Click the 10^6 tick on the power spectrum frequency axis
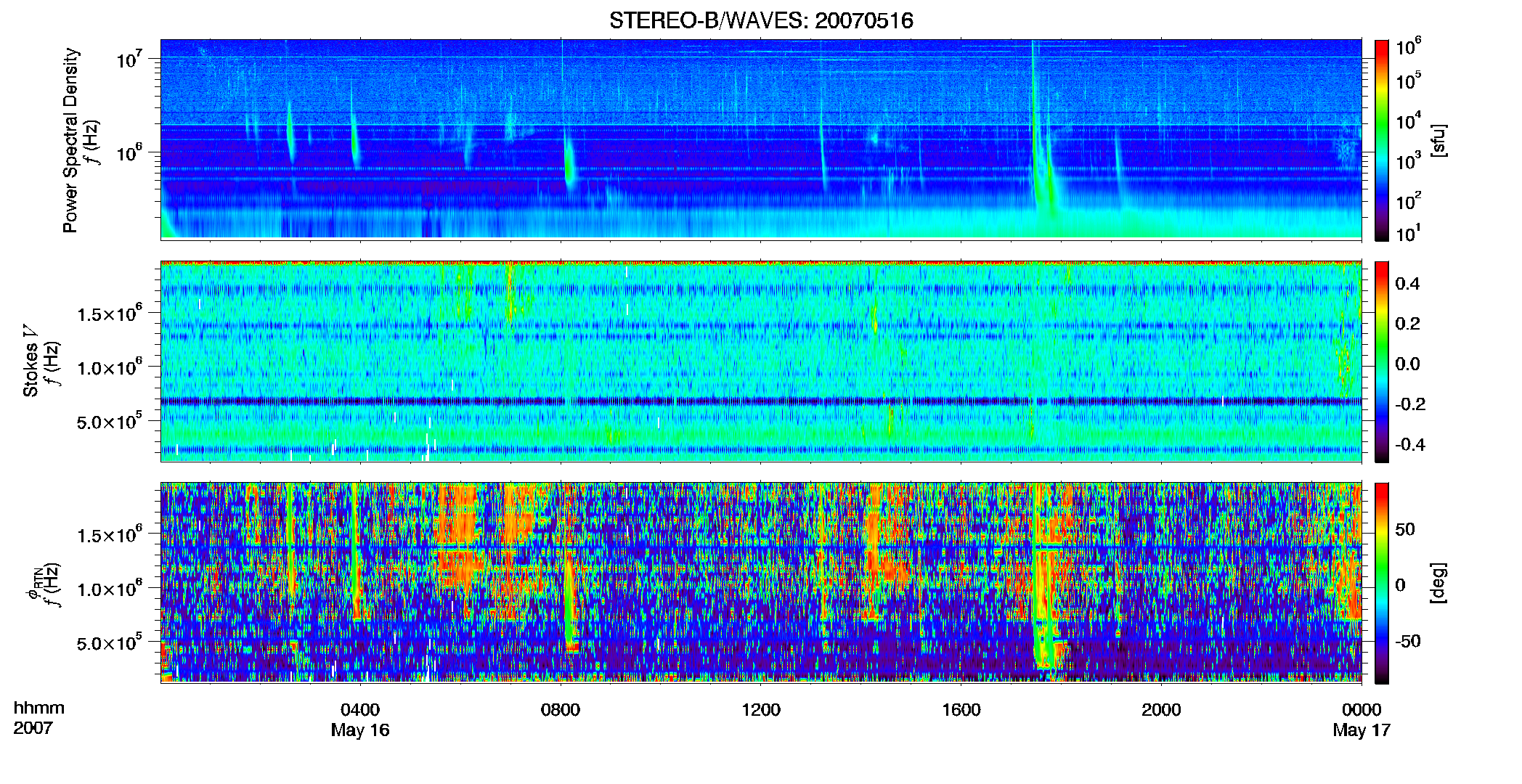This screenshot has width=1522, height=784. point(130,153)
